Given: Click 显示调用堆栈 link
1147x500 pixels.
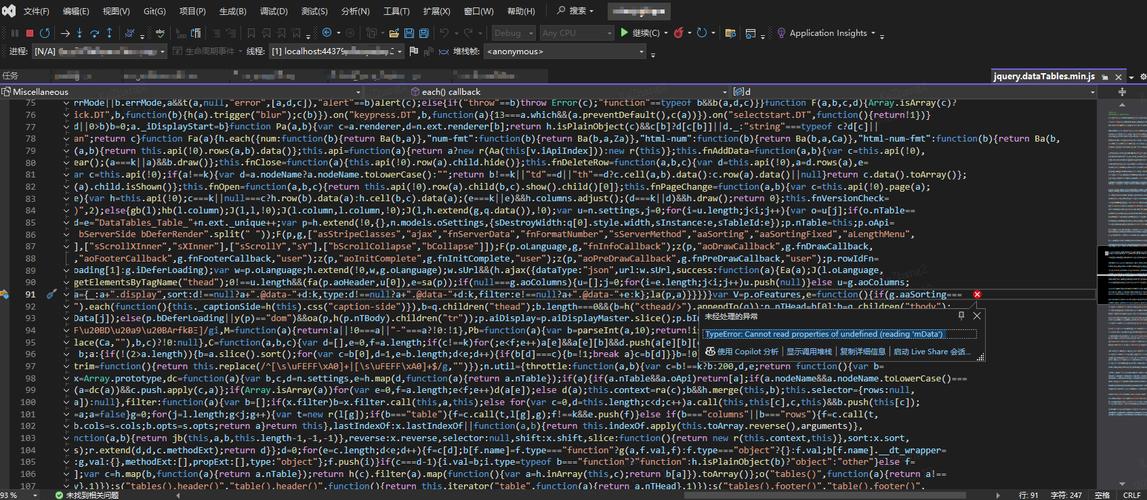Looking at the screenshot, I should [811, 352].
